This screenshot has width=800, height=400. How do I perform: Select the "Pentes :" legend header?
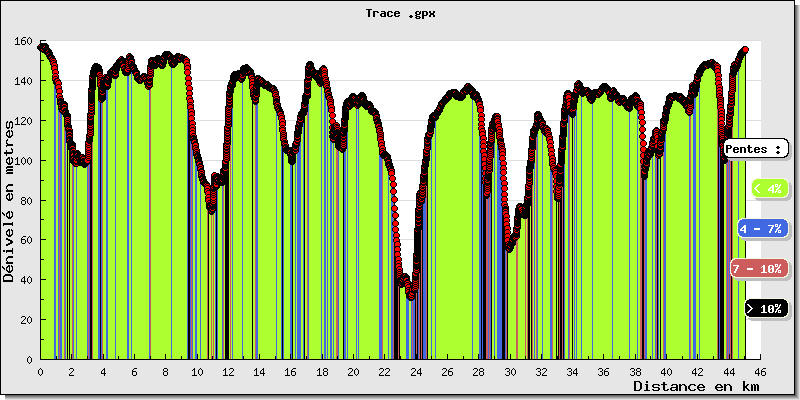click(x=755, y=148)
